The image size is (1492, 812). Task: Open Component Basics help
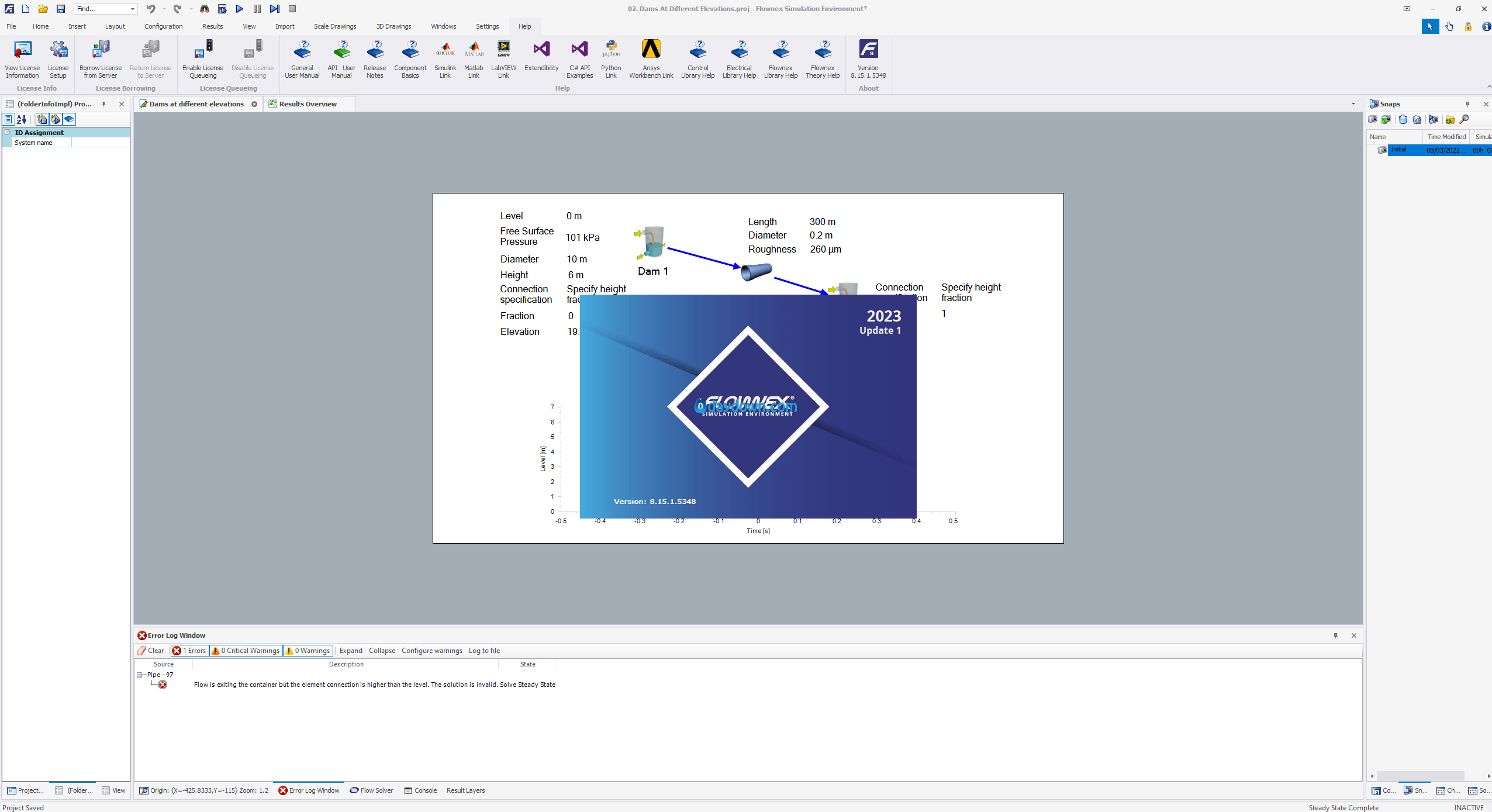pos(410,59)
